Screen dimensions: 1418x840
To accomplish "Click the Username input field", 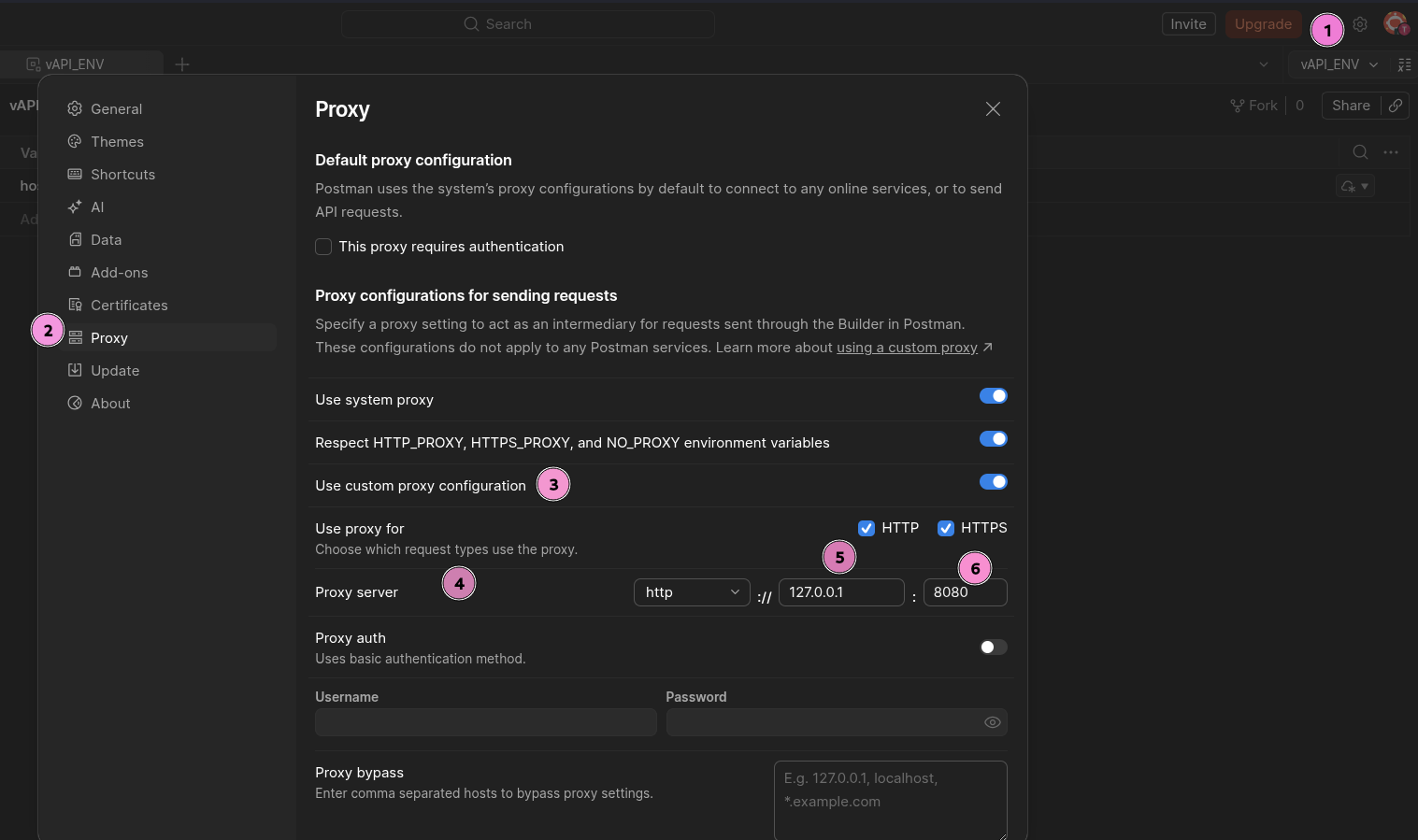I will [486, 722].
